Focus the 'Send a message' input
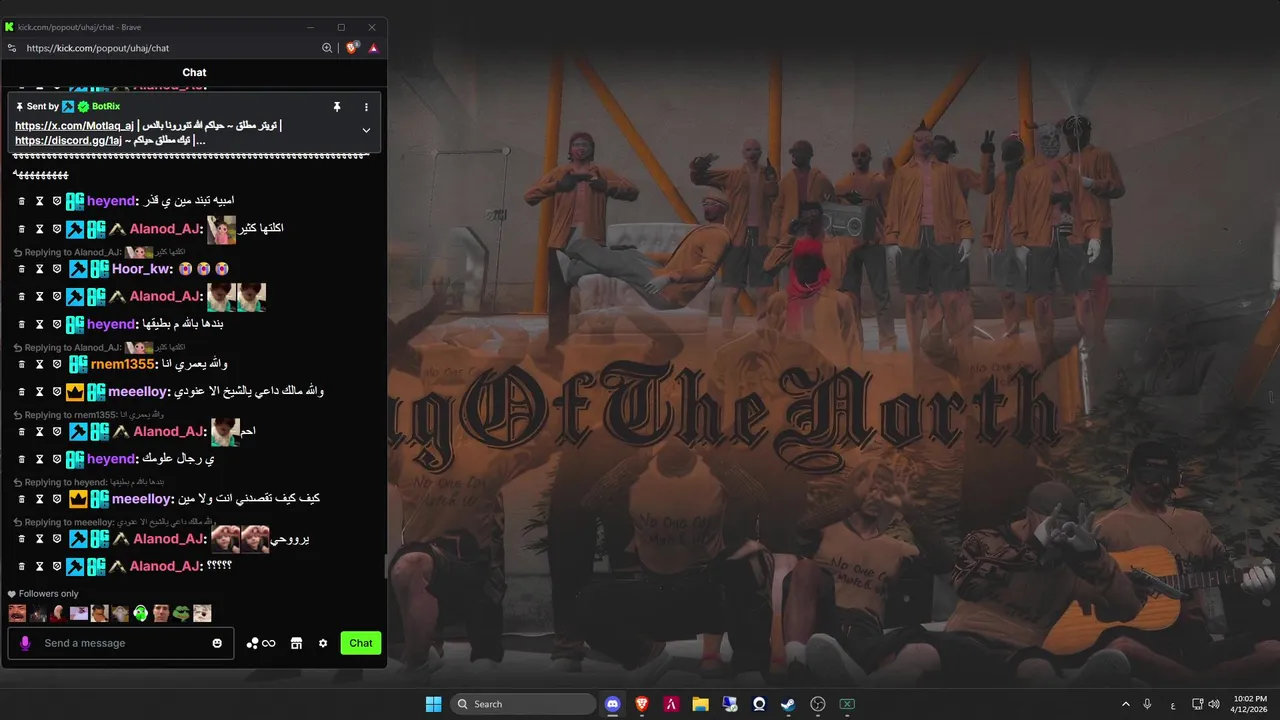The width and height of the screenshot is (1280, 720). click(x=123, y=643)
